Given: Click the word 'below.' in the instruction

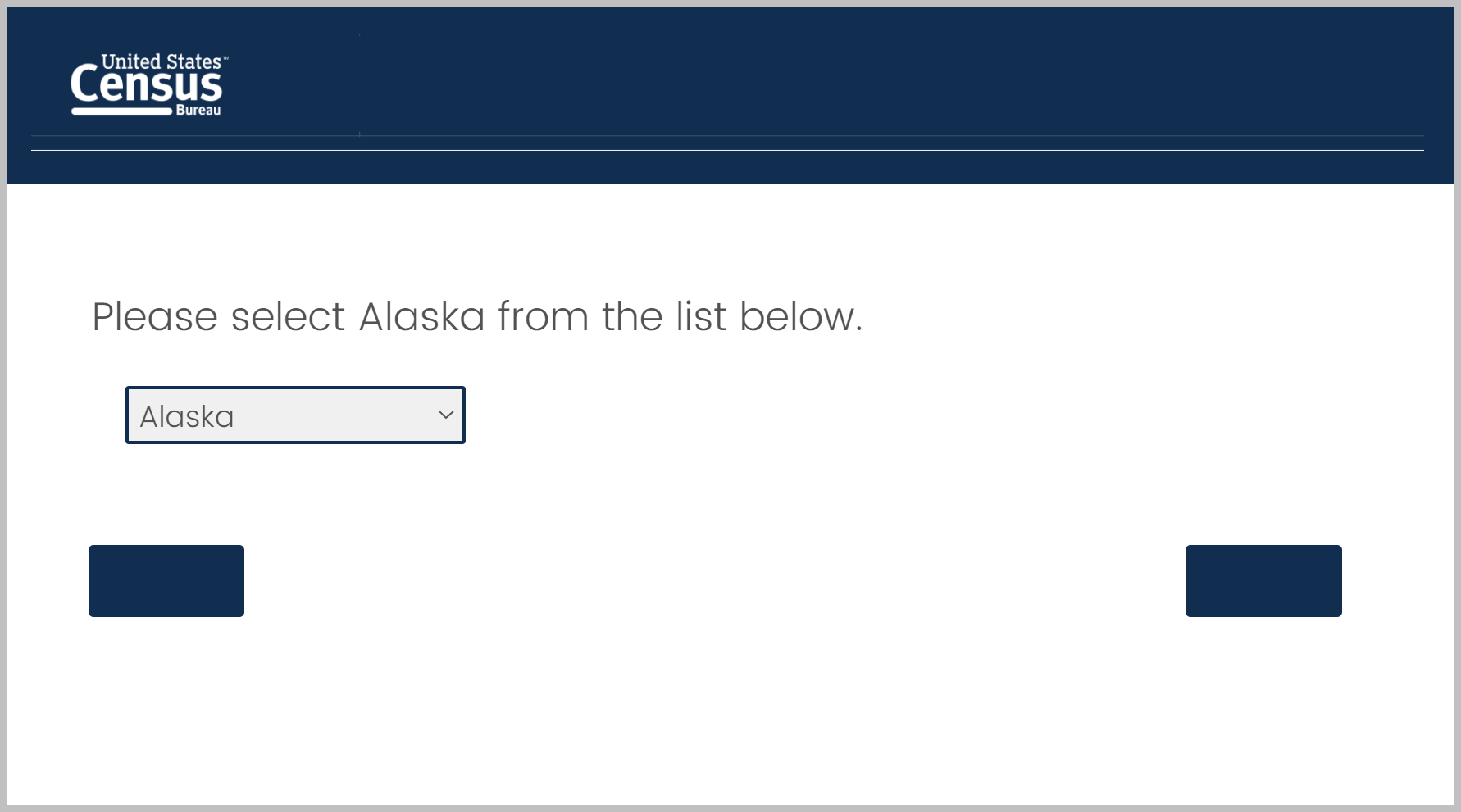Looking at the screenshot, I should coord(800,317).
